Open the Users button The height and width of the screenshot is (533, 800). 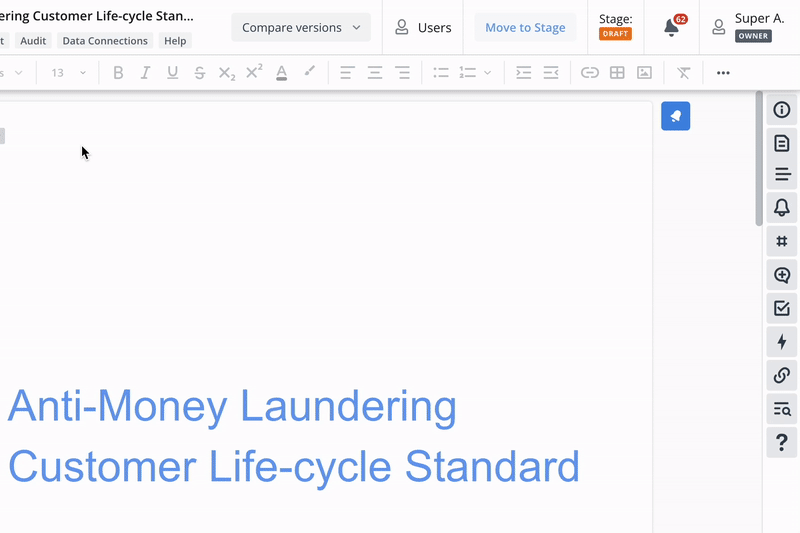[x=423, y=28]
